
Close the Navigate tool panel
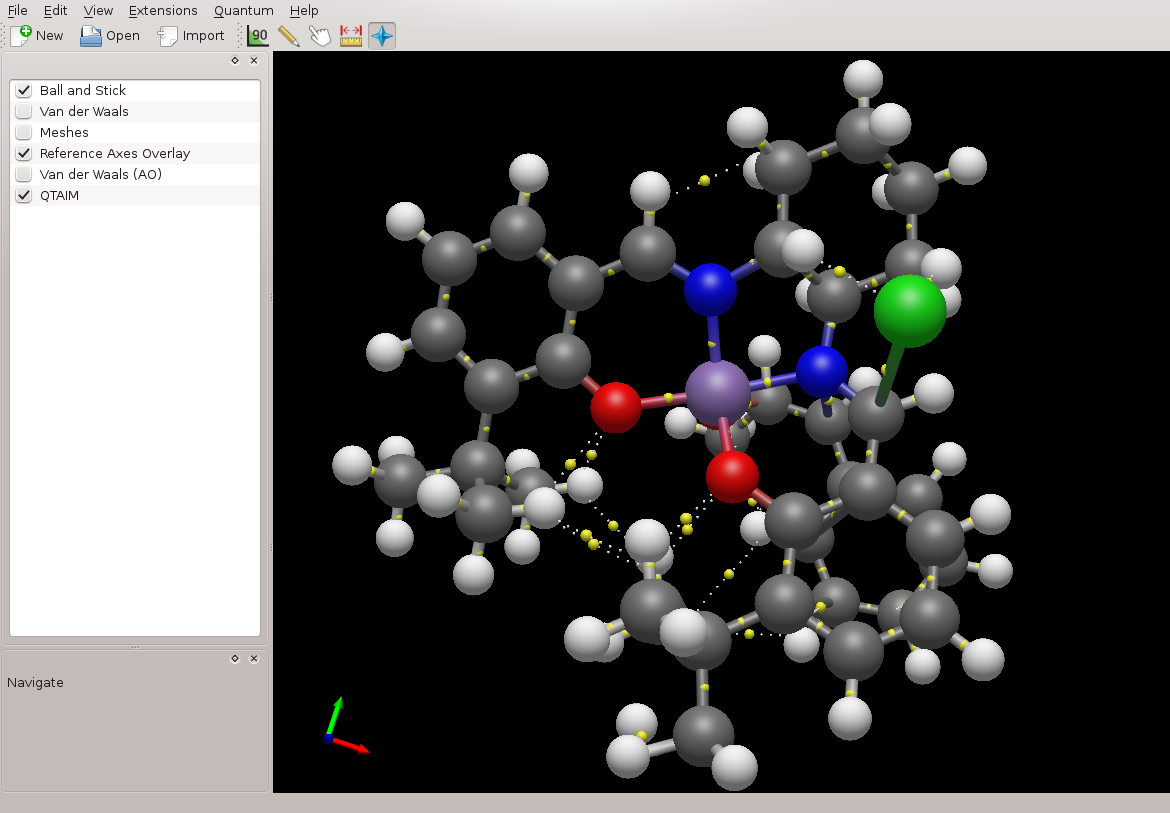point(254,659)
